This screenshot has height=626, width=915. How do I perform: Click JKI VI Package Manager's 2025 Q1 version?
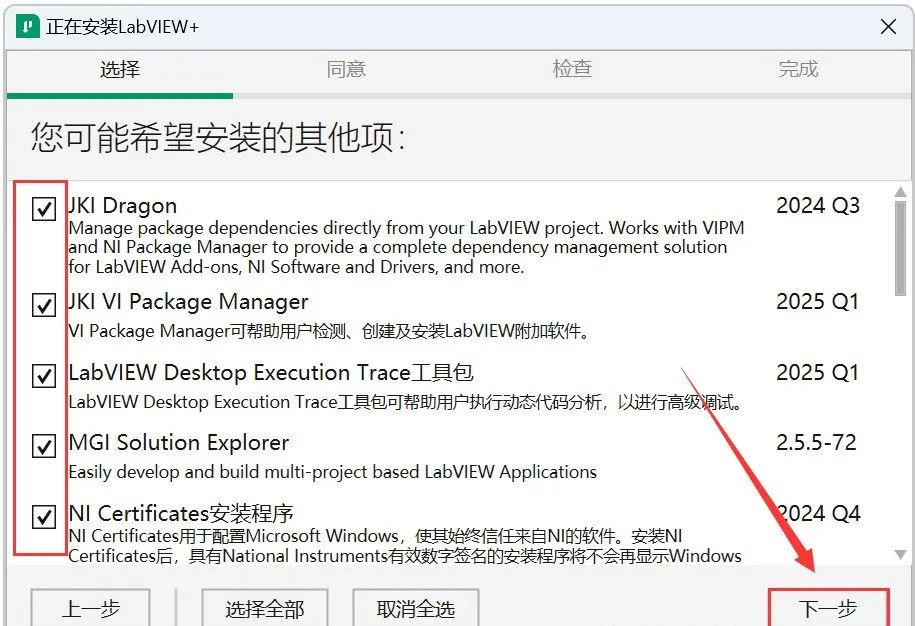tap(817, 302)
